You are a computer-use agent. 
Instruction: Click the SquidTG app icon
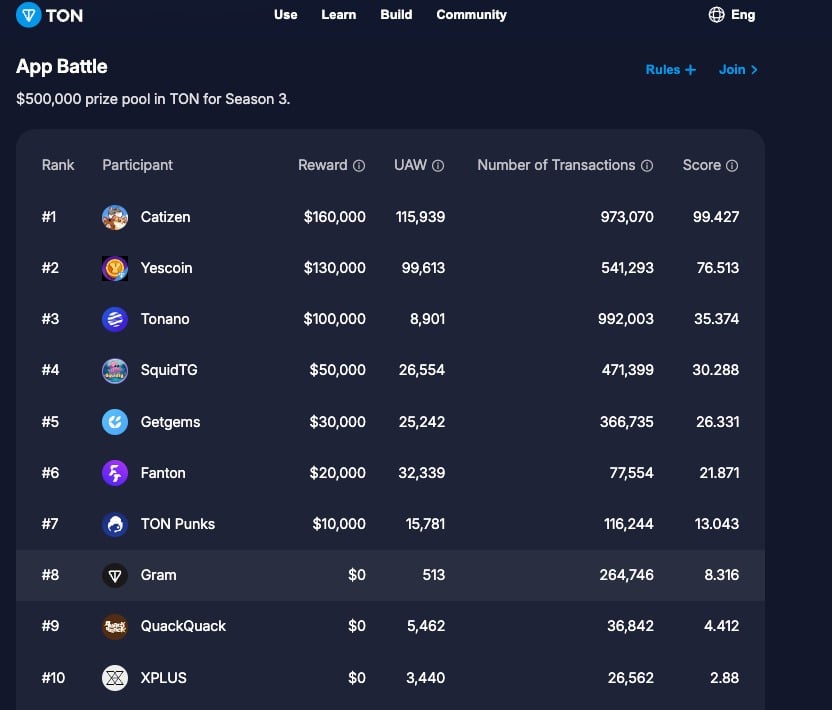(x=115, y=370)
